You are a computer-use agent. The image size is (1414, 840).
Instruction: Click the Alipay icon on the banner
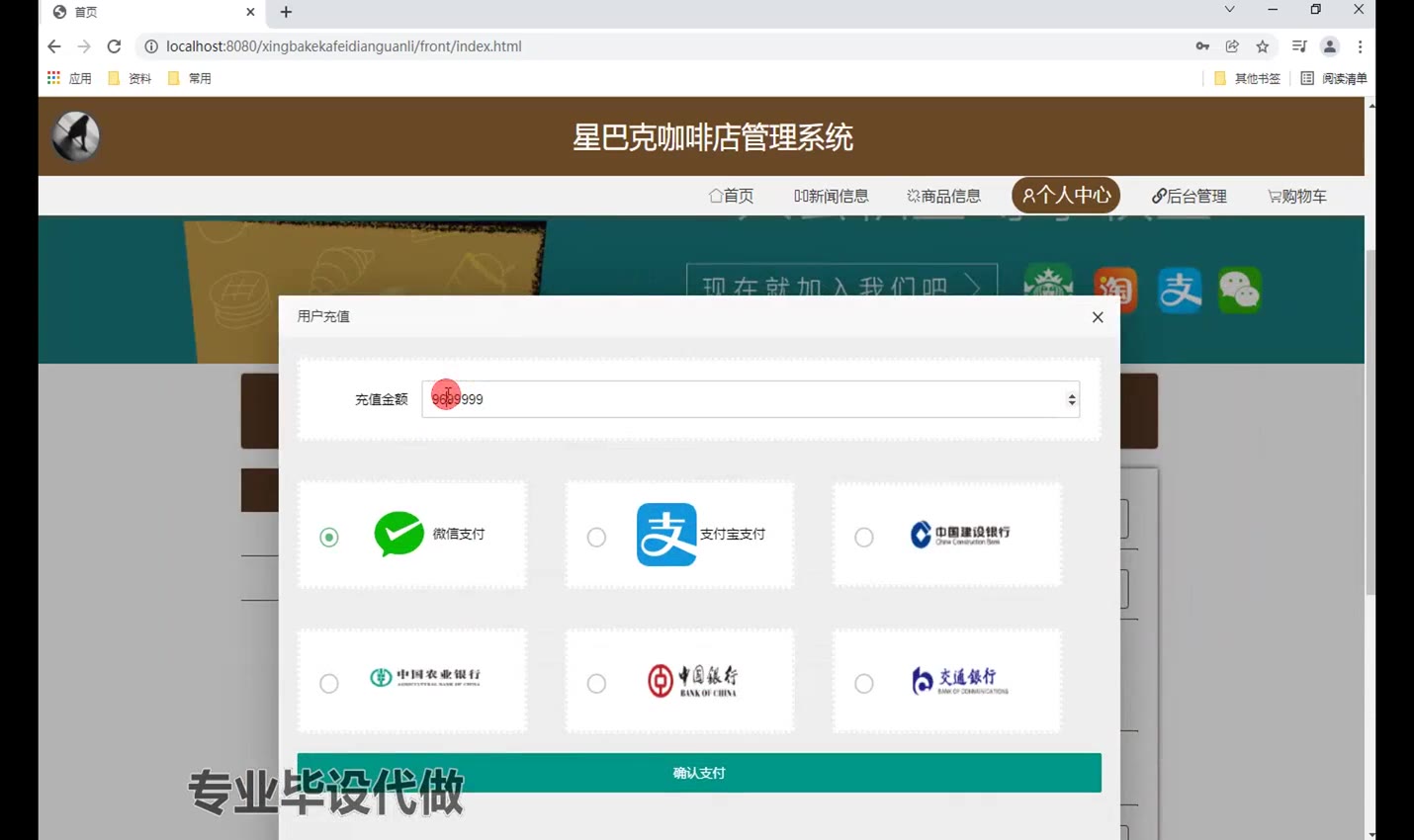pos(1180,290)
